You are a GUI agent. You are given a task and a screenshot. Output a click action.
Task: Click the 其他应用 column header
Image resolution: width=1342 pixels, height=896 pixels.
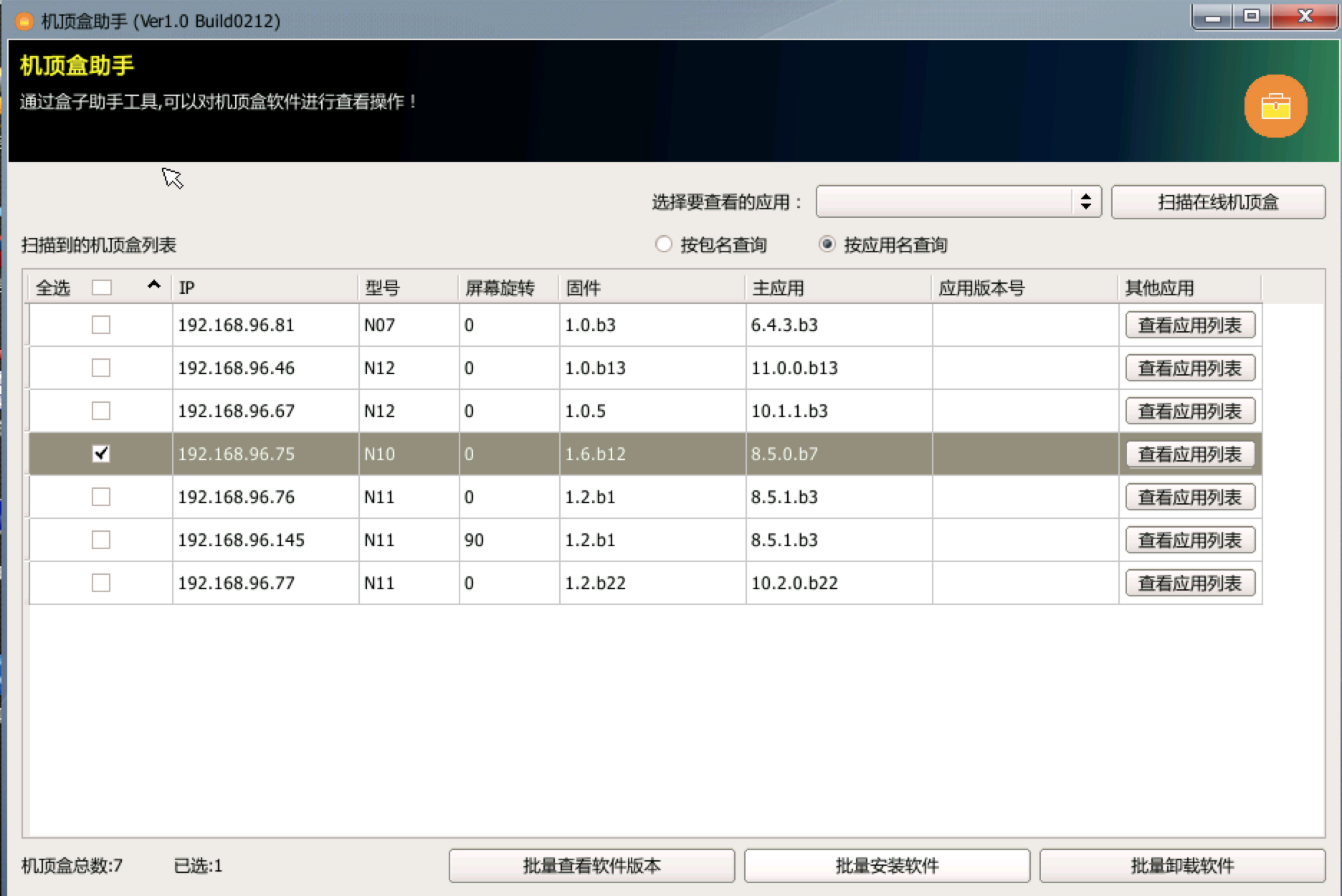tap(1190, 287)
